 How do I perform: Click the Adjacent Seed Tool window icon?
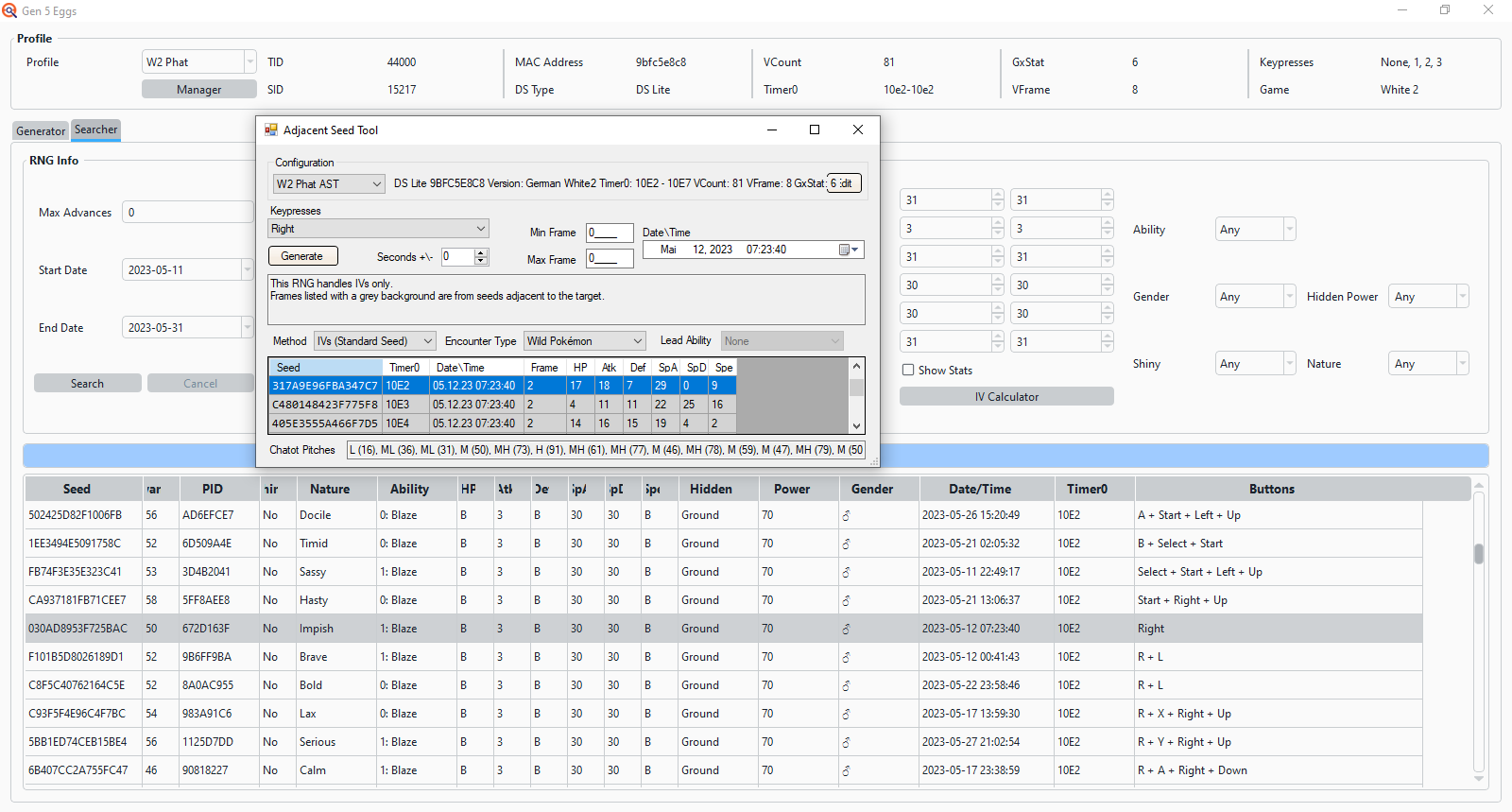[x=271, y=130]
